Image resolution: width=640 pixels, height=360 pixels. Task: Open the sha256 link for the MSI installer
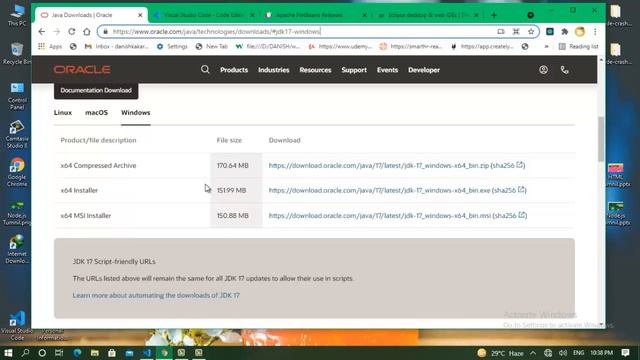point(510,216)
